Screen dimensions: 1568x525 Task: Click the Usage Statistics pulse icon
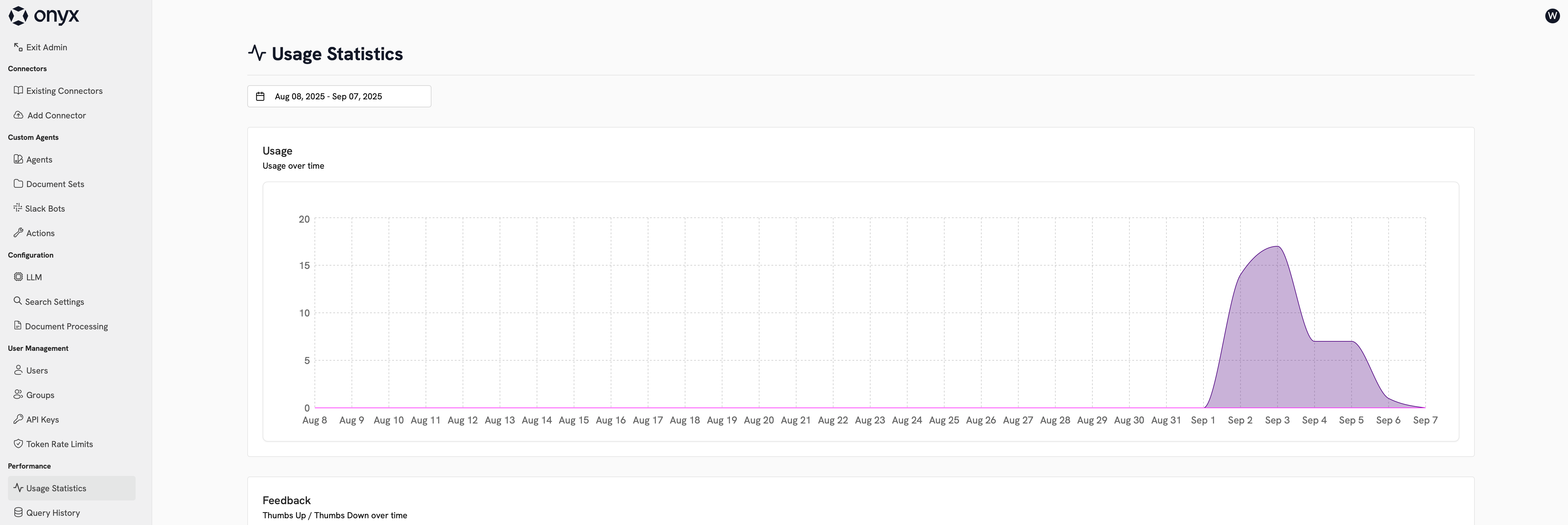pos(18,488)
